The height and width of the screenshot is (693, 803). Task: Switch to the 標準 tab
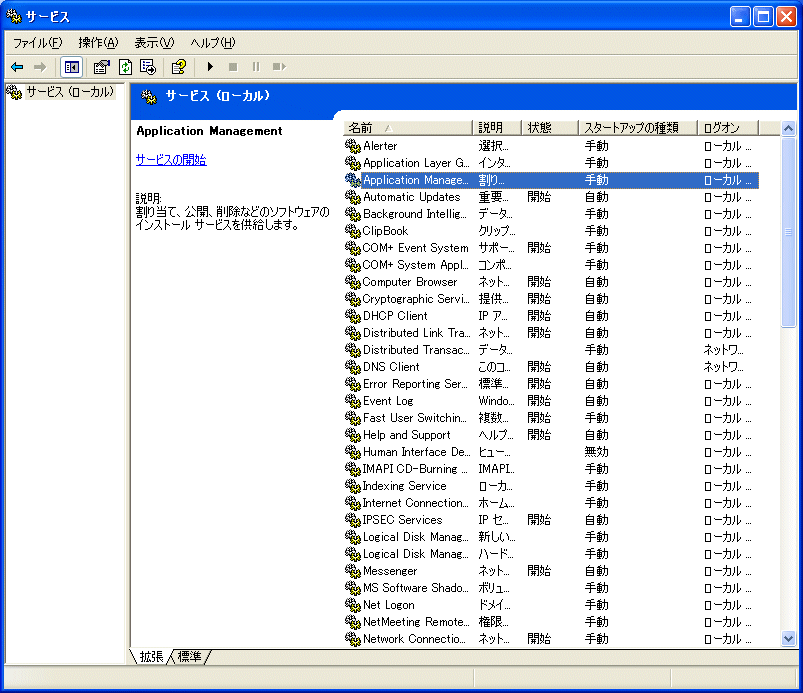coord(189,656)
